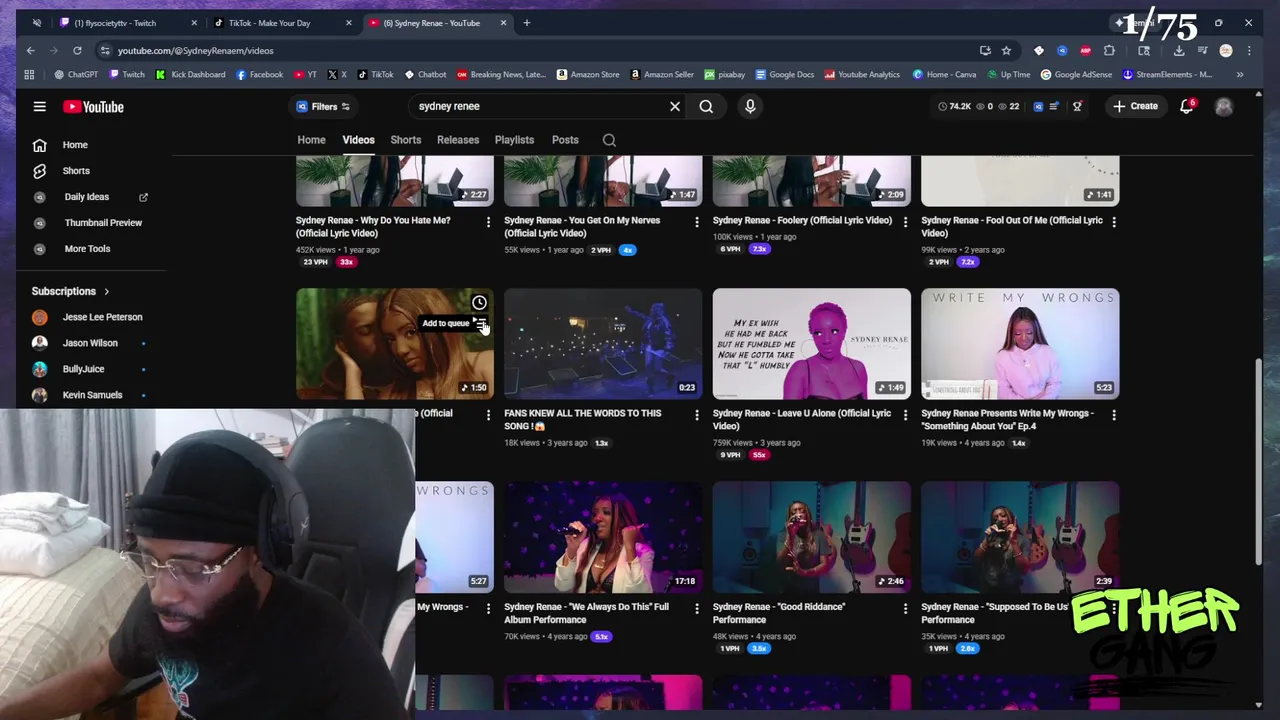
Task: Open the browser extensions puzzle icon
Action: (1109, 50)
